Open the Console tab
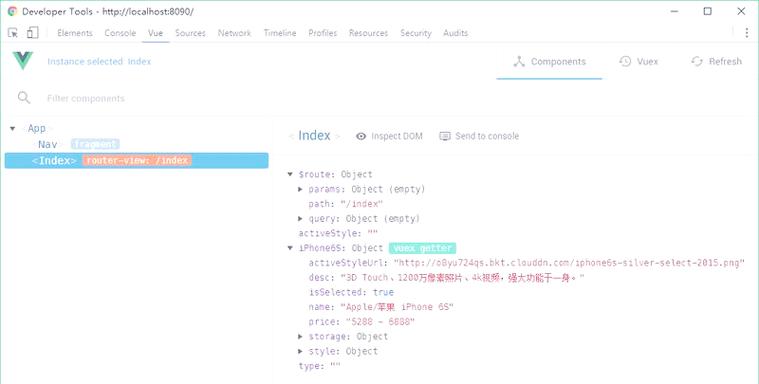Screen dimensions: 759x384 tap(120, 33)
